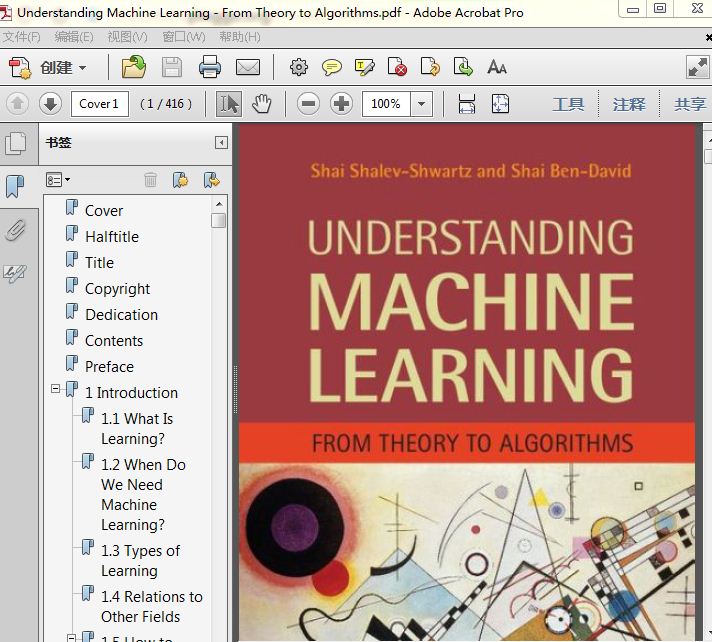
Task: Toggle the bookmarks panel icon
Action: click(15, 187)
